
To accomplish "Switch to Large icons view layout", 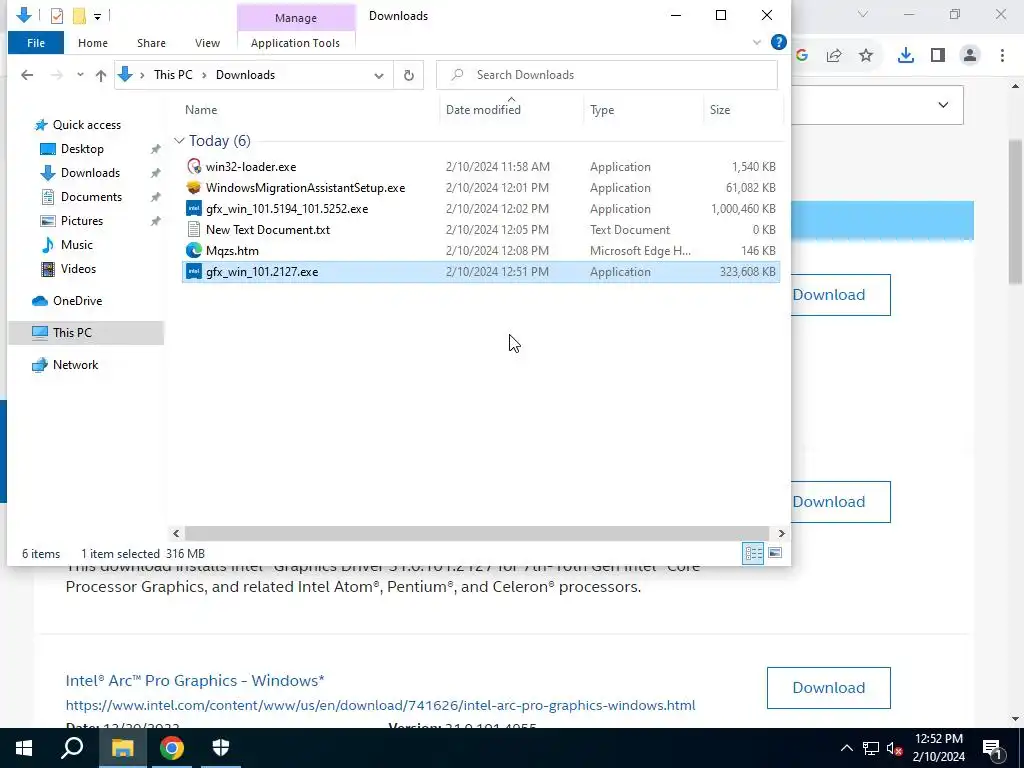I will click(x=775, y=554).
